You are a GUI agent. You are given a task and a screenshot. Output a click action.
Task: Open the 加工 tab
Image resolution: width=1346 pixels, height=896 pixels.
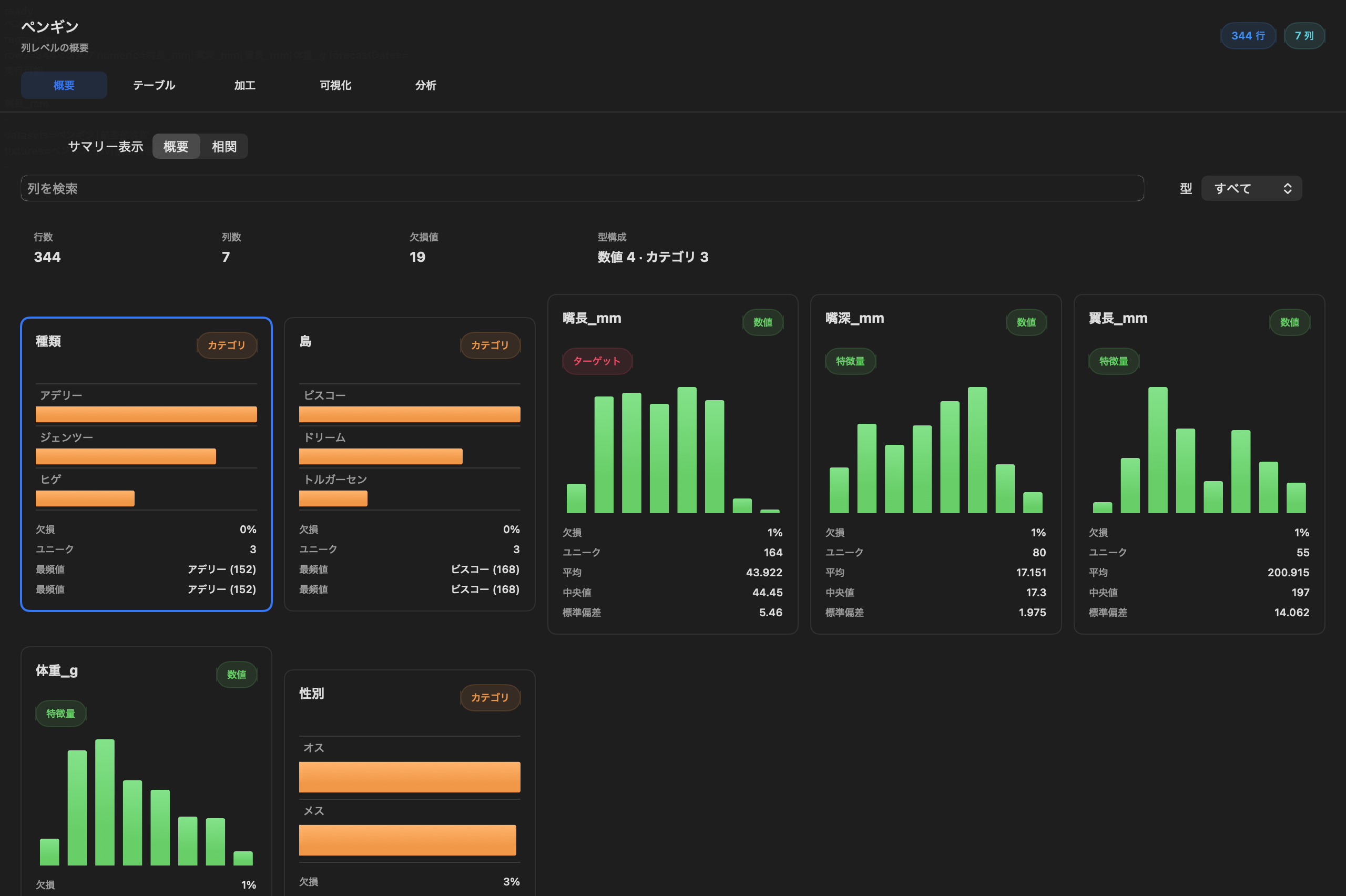coord(244,85)
